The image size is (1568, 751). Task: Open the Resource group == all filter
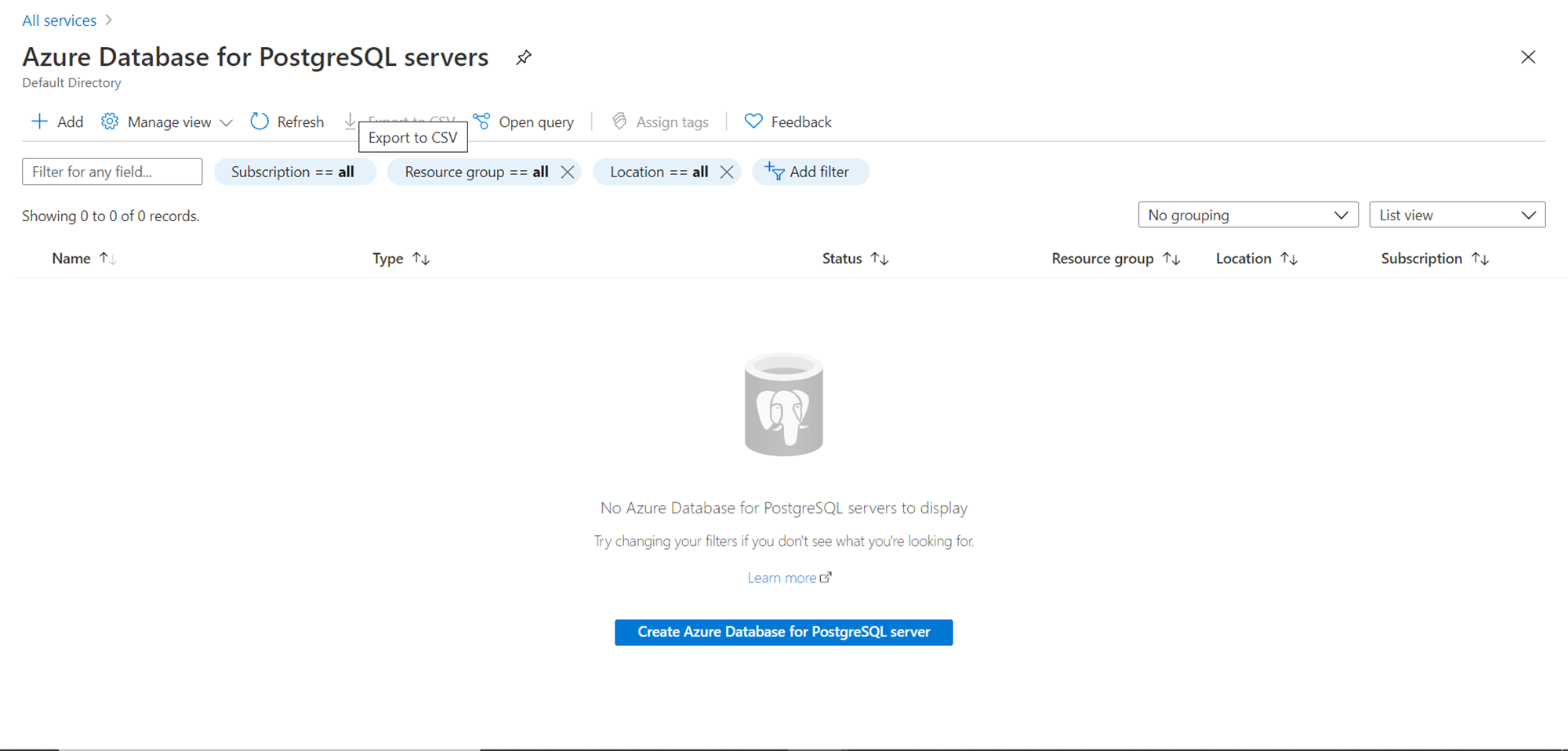pyautogui.click(x=476, y=172)
